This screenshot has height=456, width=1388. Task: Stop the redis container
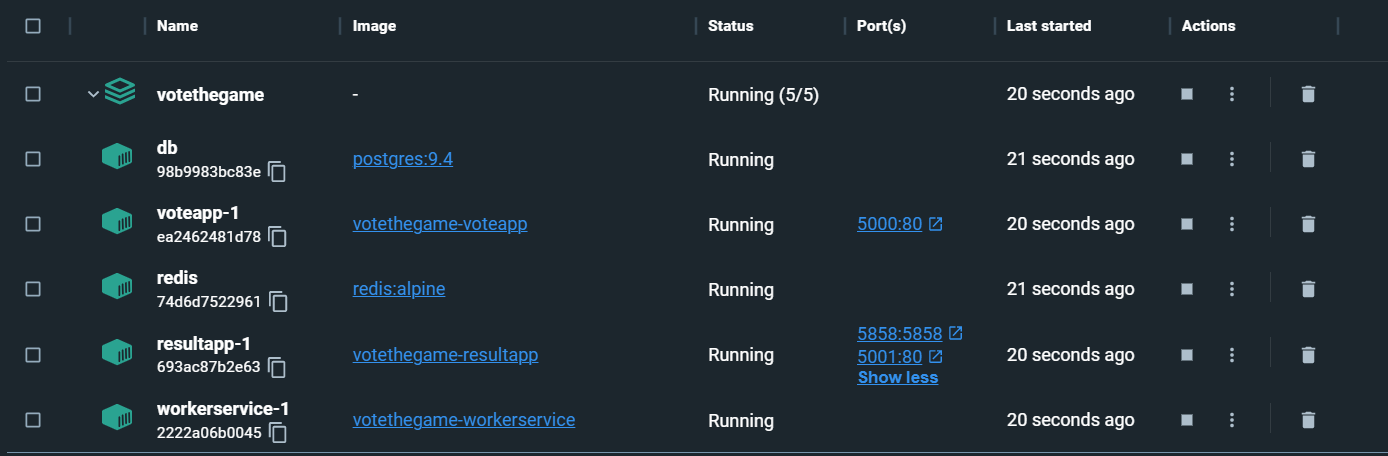click(x=1187, y=289)
